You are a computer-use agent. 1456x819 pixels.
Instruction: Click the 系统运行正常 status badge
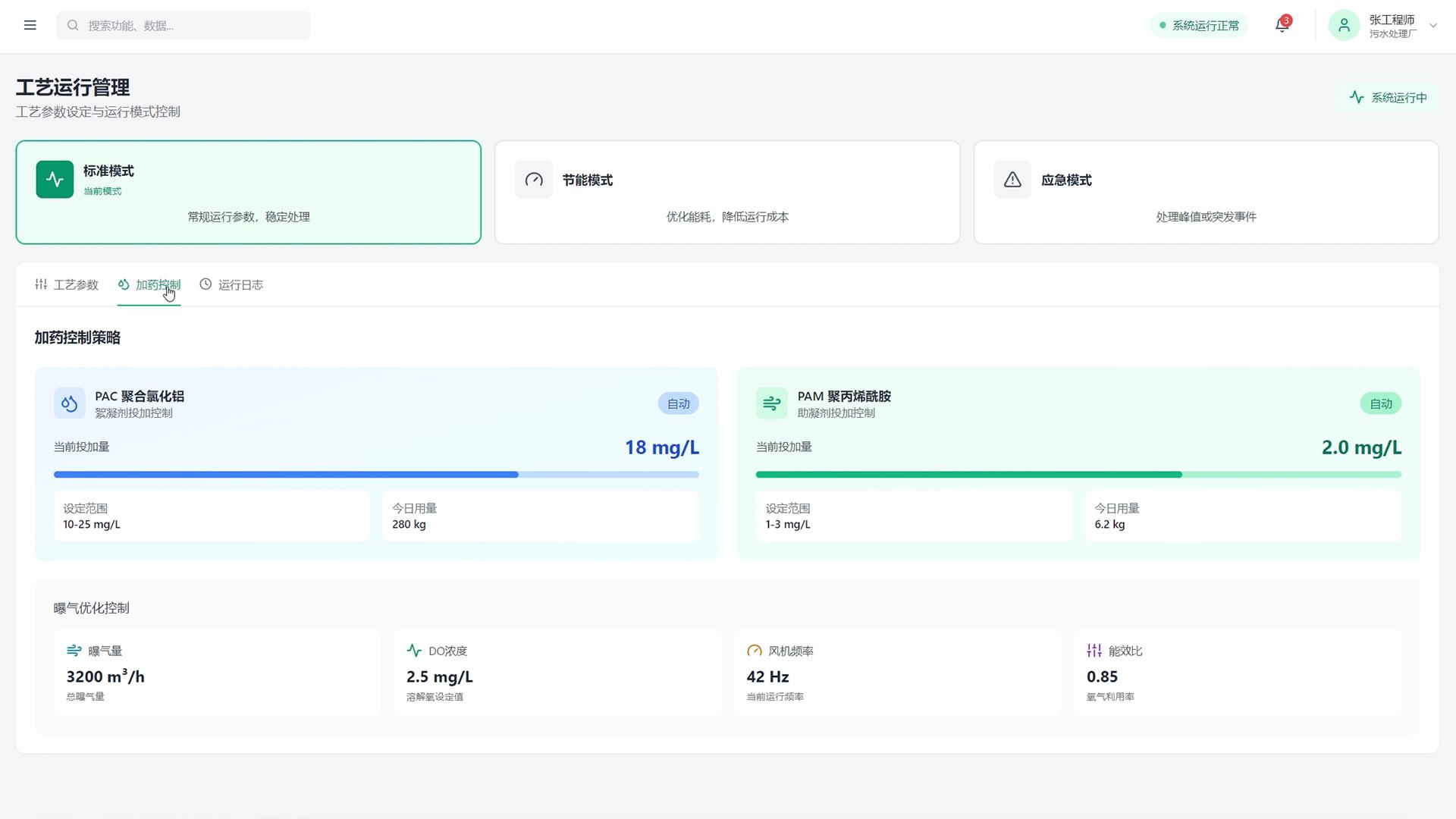tap(1199, 26)
